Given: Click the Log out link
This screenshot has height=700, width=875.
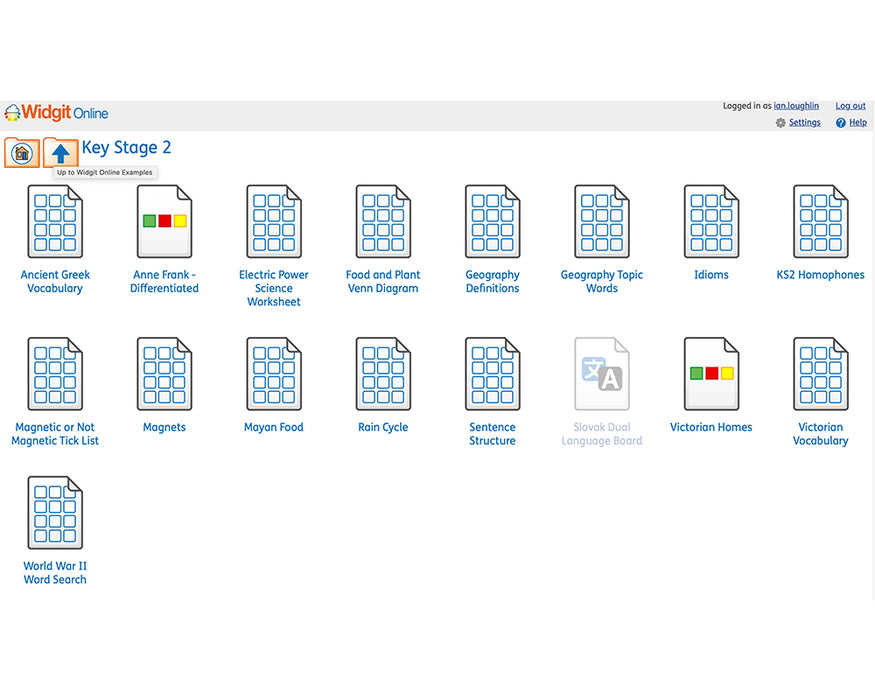Looking at the screenshot, I should coord(850,106).
